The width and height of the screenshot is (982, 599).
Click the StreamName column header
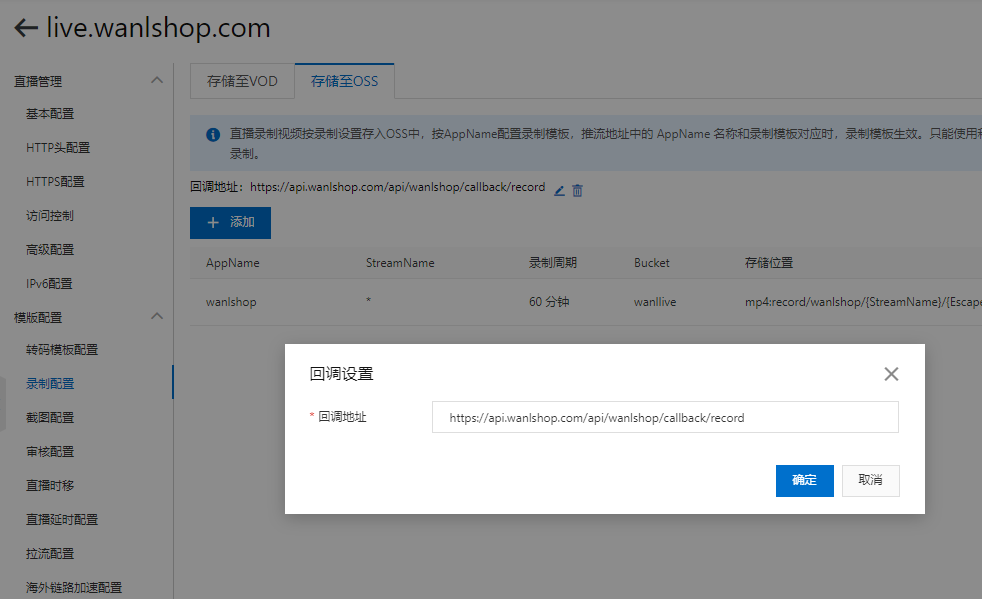tap(400, 263)
